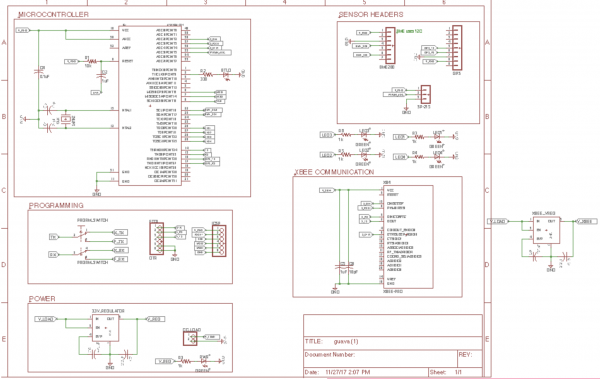Click the XBEE COMMUNICATION section heading
This screenshot has width=600, height=379.
(334, 172)
